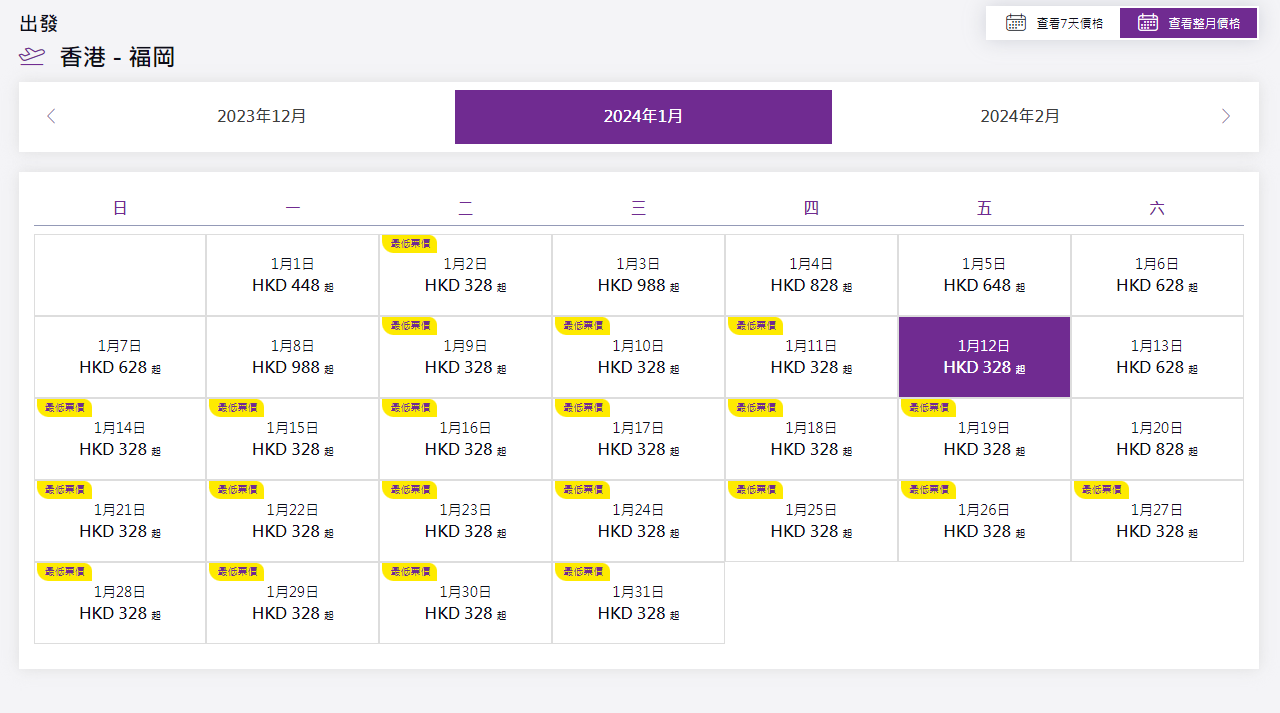Click the calendar icon for 查看7天價格
This screenshot has height=713, width=1280.
point(1015,23)
